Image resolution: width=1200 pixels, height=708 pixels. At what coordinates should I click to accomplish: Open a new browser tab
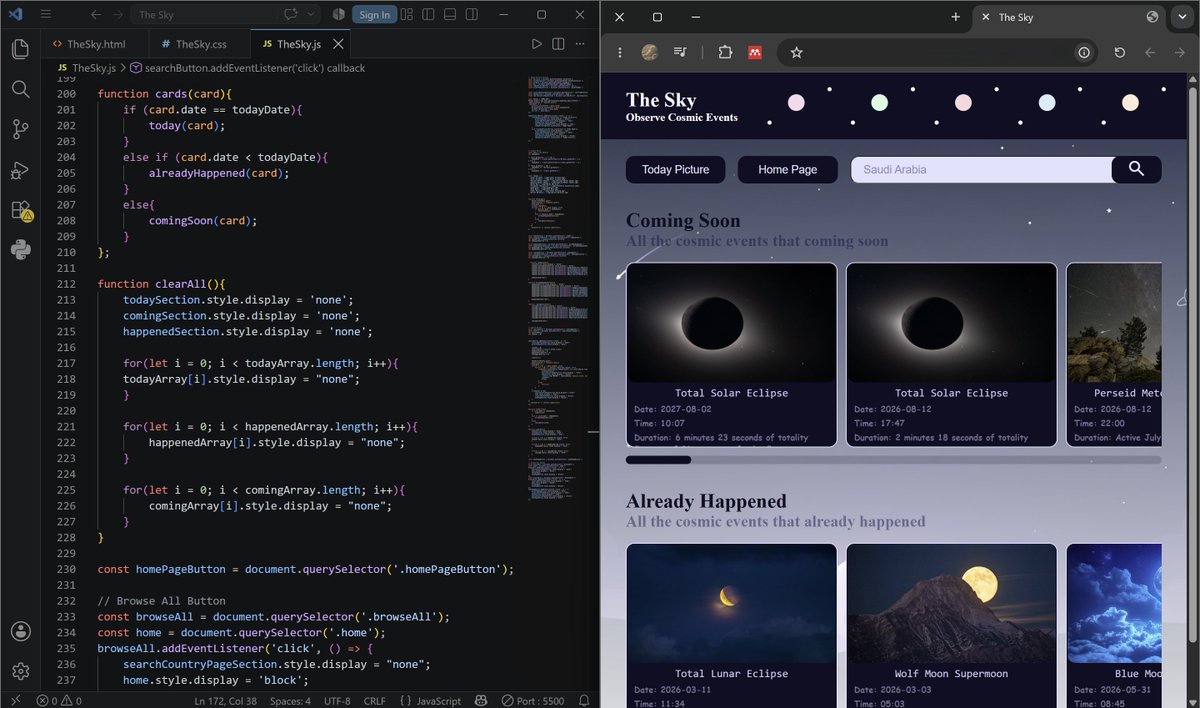(x=955, y=17)
